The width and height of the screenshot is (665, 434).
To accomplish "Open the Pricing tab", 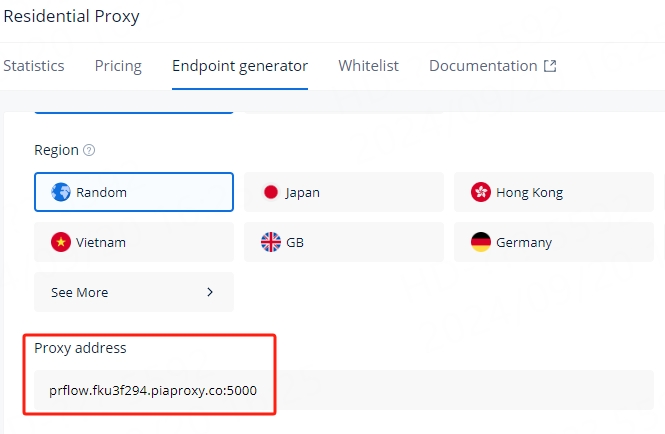I will click(x=118, y=66).
